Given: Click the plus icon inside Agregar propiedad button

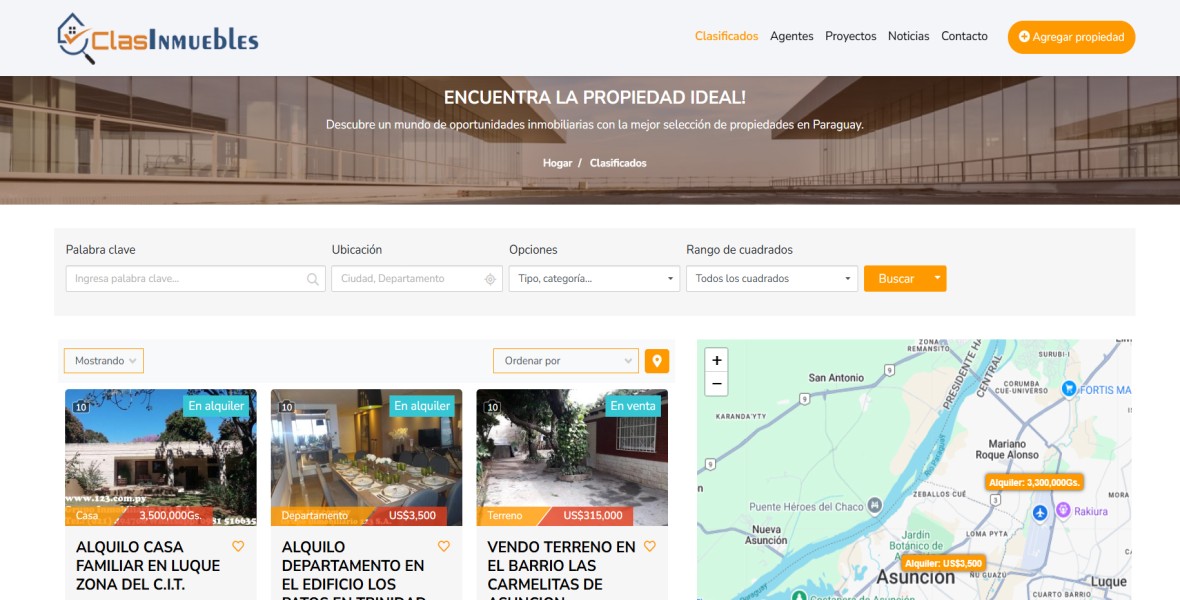Looking at the screenshot, I should (1024, 36).
